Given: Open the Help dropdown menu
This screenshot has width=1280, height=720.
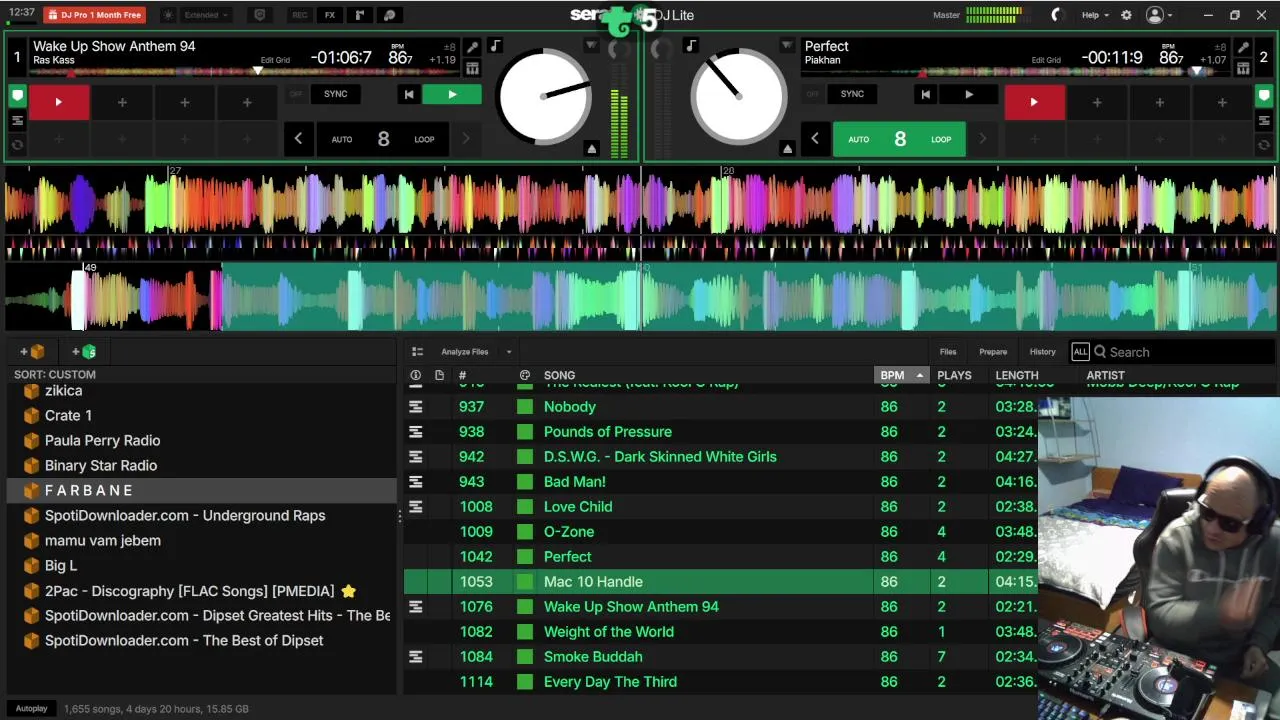Looking at the screenshot, I should pos(1095,15).
